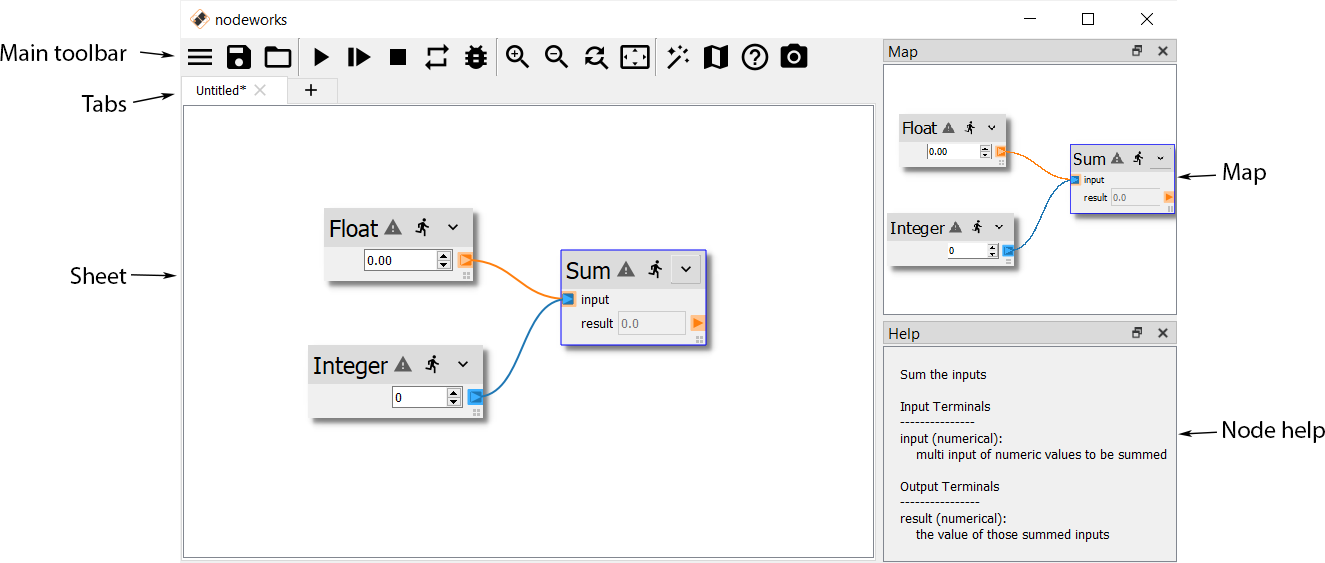Open the Integer node dropdown chevron
This screenshot has width=1325, height=563.
463,365
